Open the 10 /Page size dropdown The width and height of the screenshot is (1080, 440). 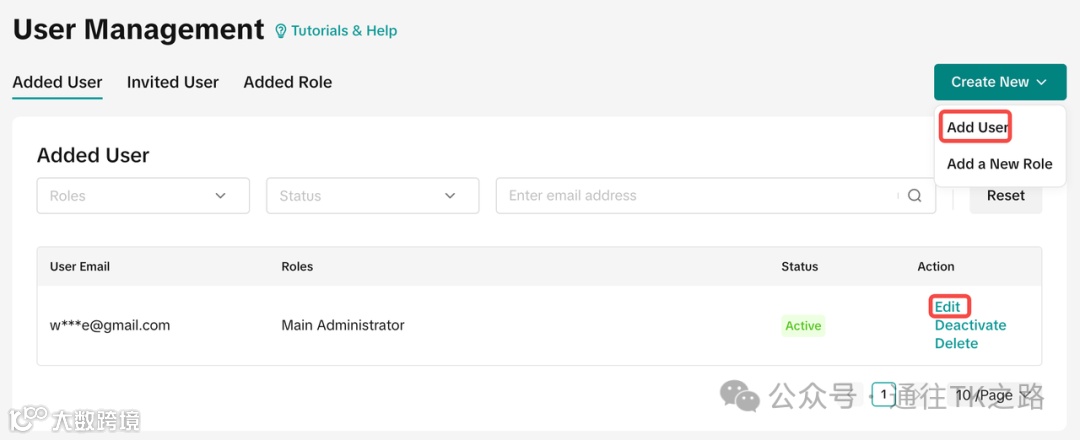point(990,395)
